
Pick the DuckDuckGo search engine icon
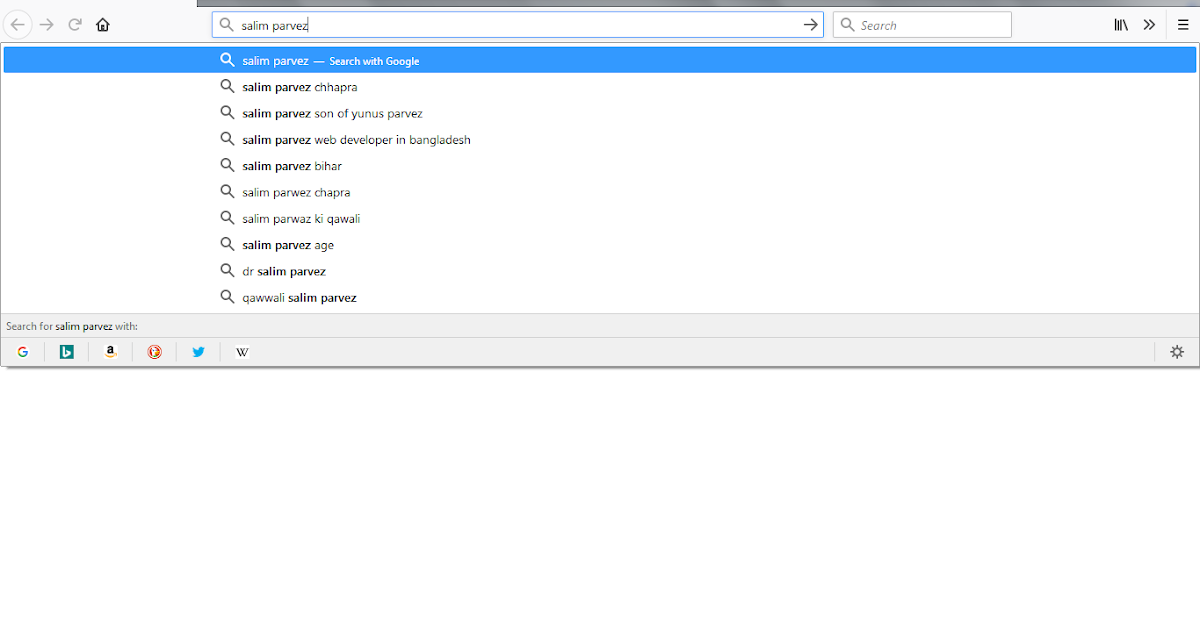[x=154, y=351]
